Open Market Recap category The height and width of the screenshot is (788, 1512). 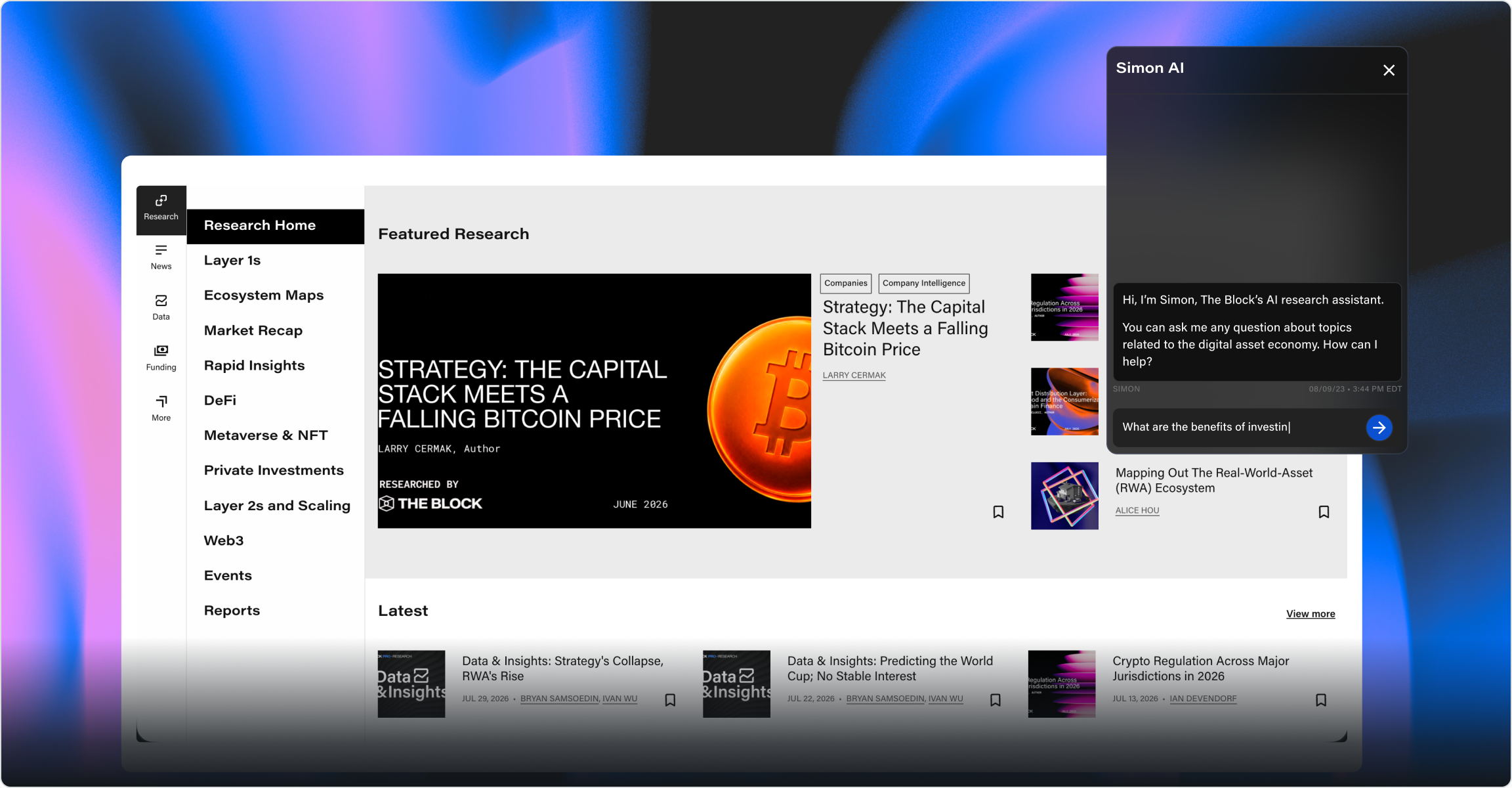pyautogui.click(x=253, y=331)
